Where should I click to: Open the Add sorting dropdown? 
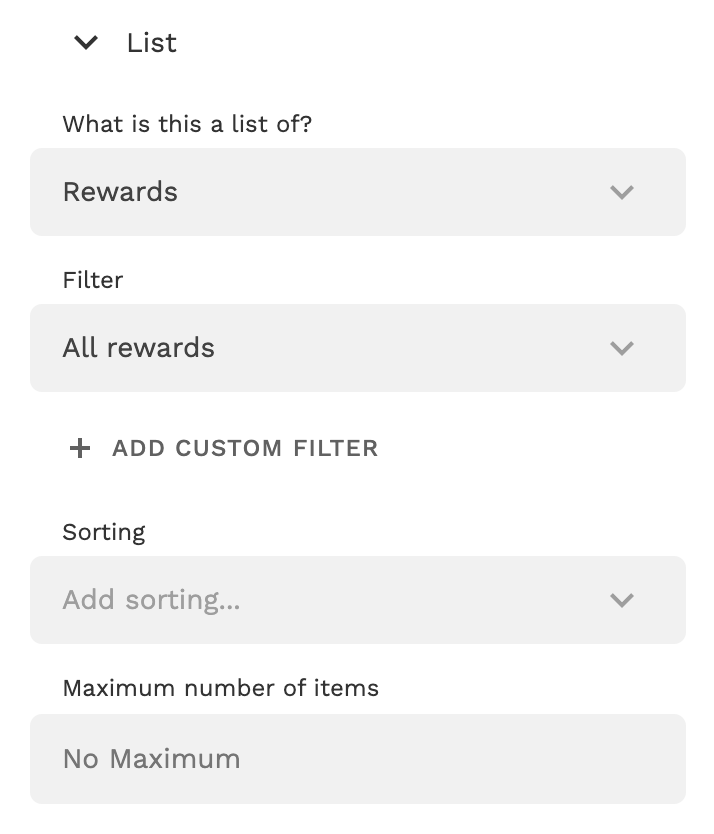pyautogui.click(x=358, y=600)
